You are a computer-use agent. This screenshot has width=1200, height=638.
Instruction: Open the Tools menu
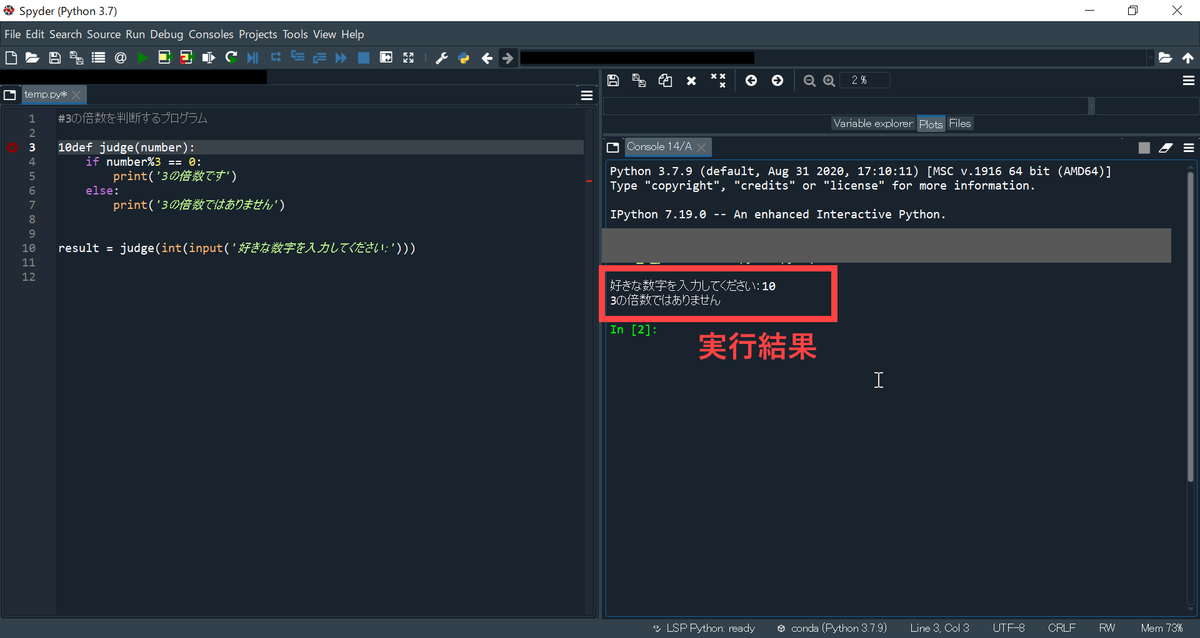295,34
